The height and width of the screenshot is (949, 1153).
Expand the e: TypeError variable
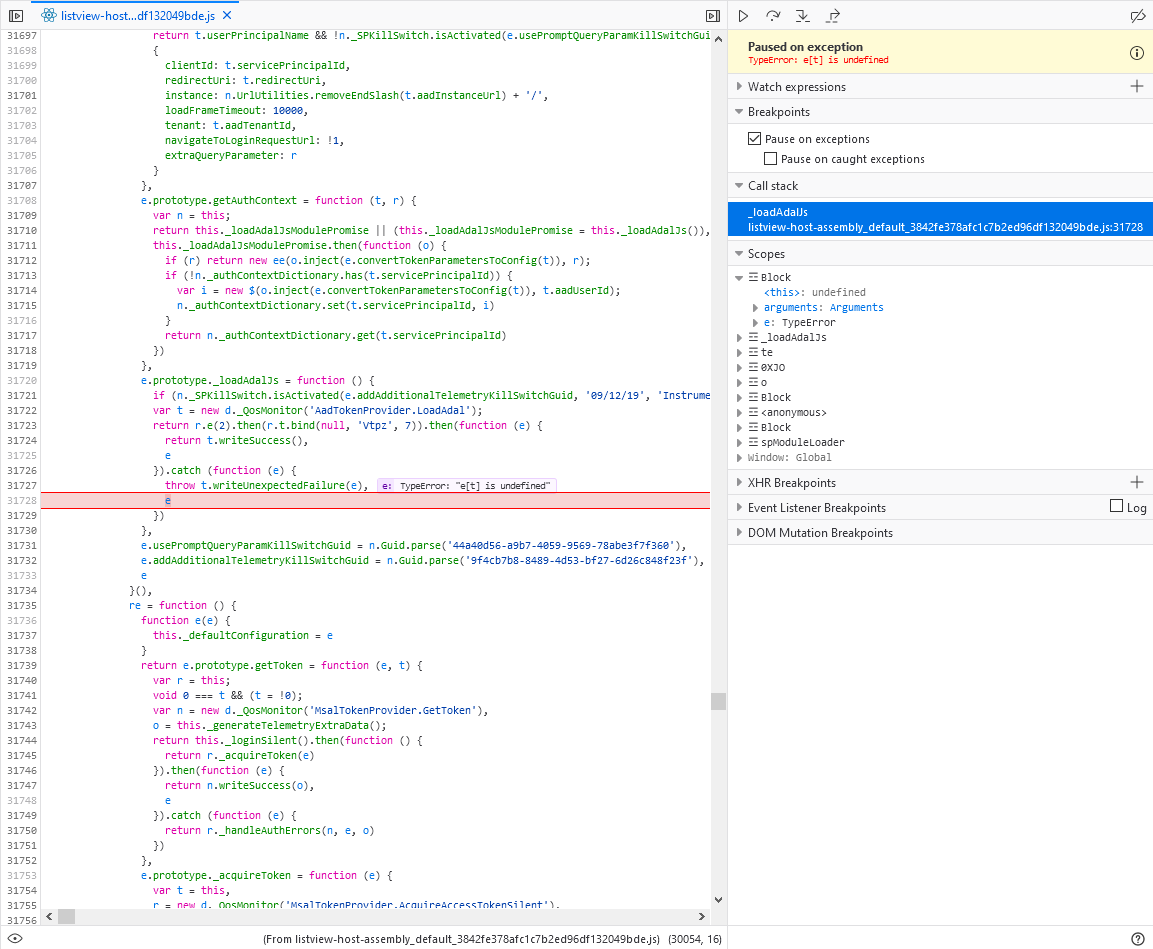coord(755,322)
